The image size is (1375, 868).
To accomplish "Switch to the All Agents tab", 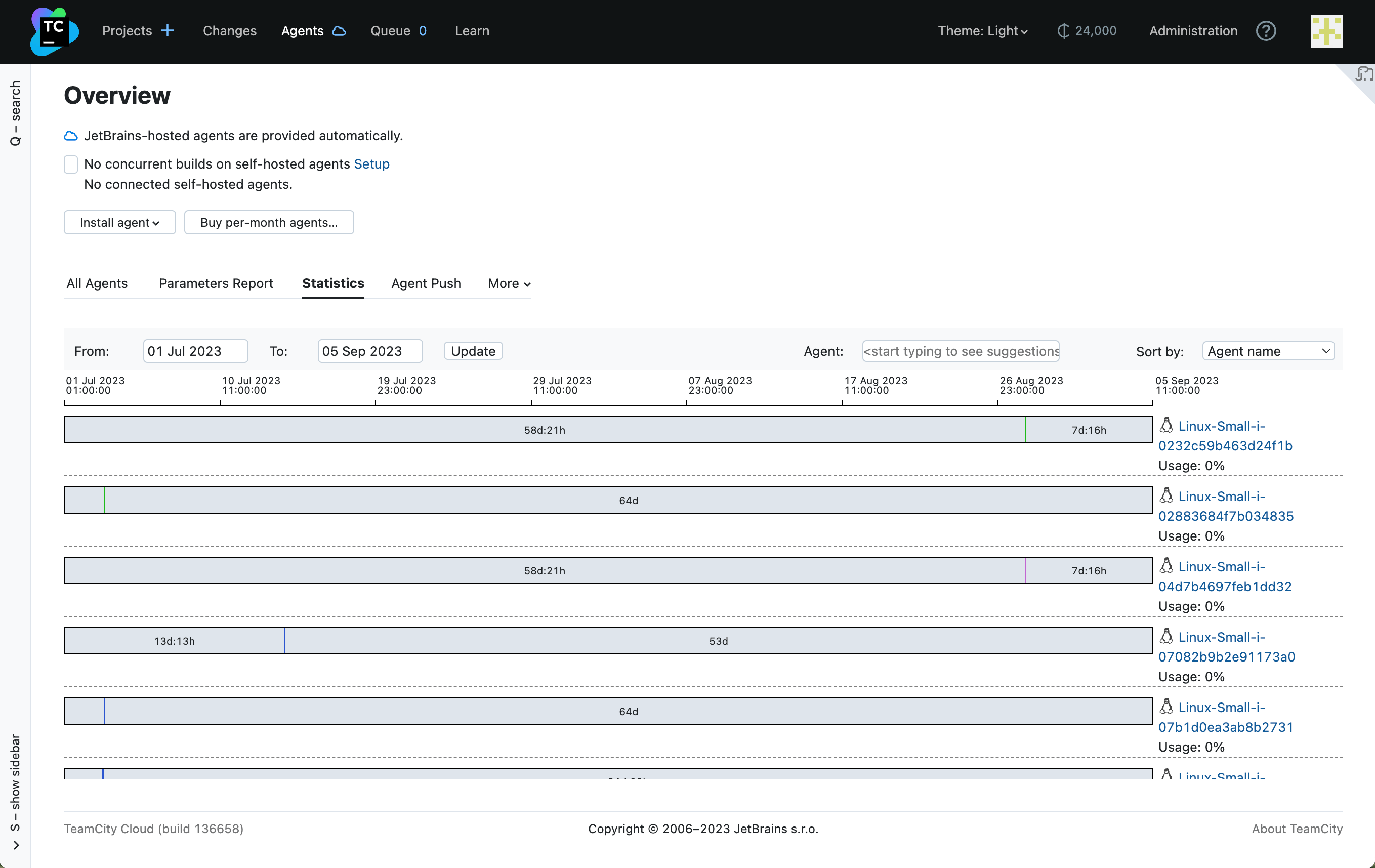I will point(97,284).
